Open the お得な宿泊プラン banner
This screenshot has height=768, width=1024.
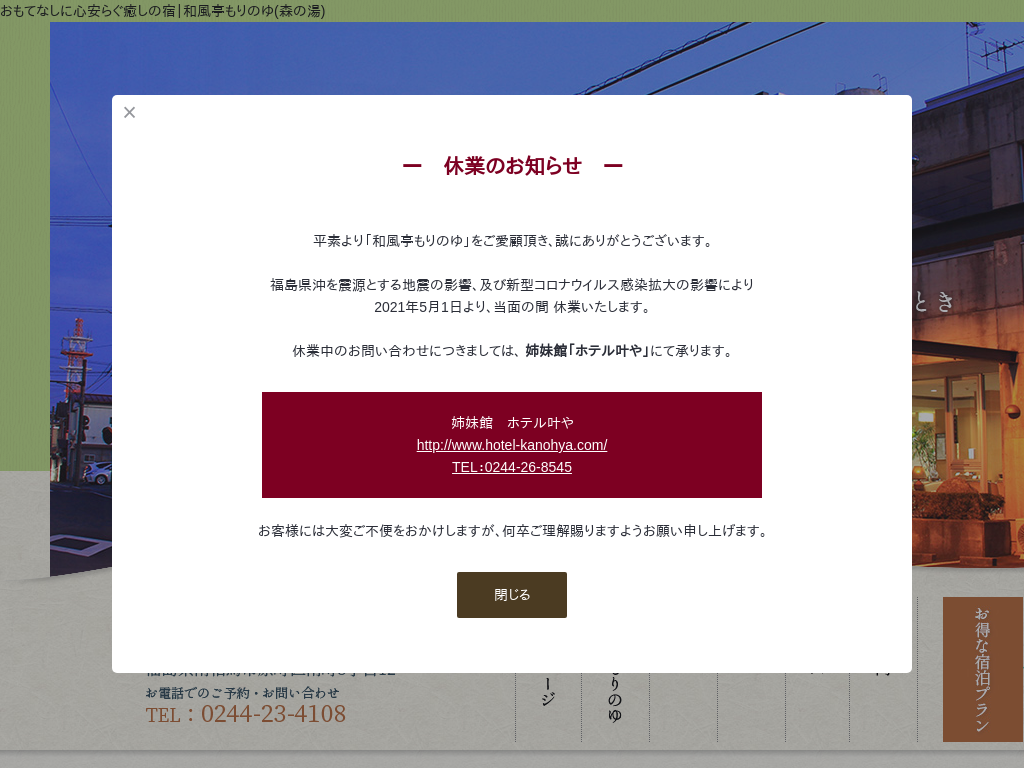983,669
